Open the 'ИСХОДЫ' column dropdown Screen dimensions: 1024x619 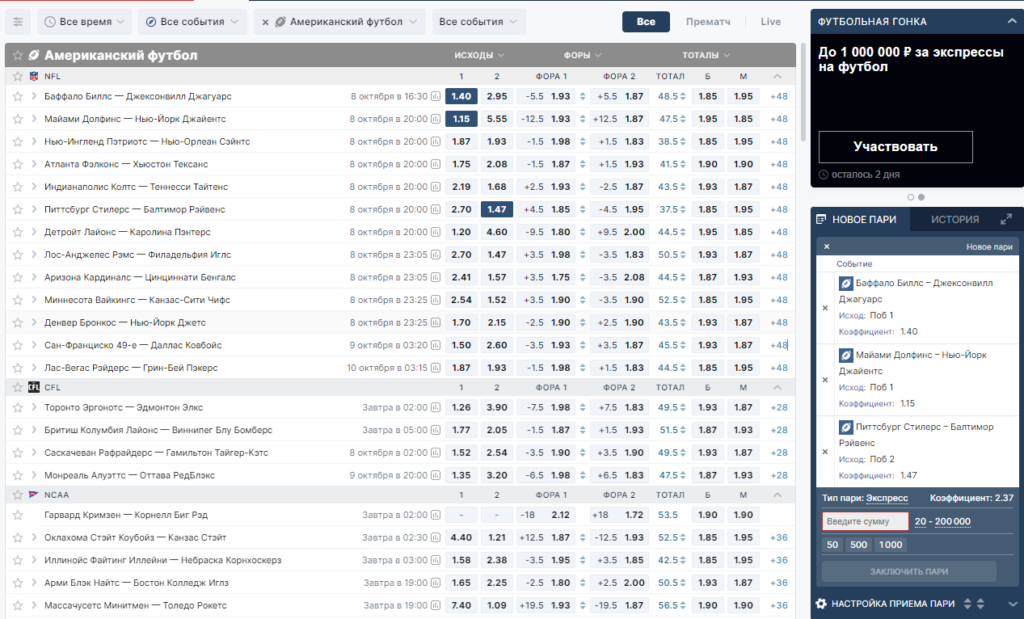coord(479,56)
